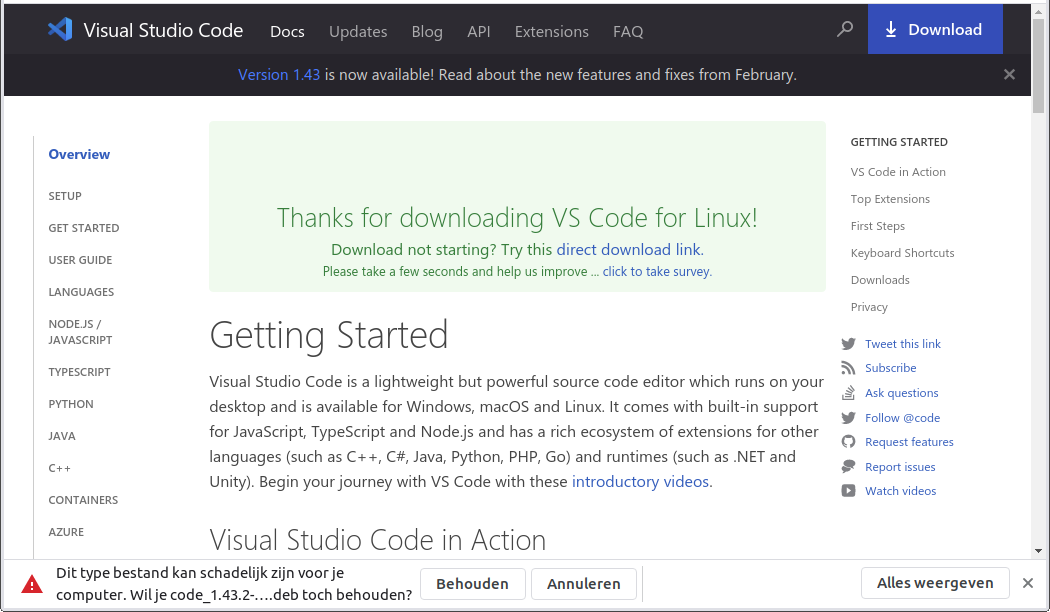Jump to First Steps section
Image resolution: width=1050 pixels, height=612 pixels.
pyautogui.click(x=878, y=226)
